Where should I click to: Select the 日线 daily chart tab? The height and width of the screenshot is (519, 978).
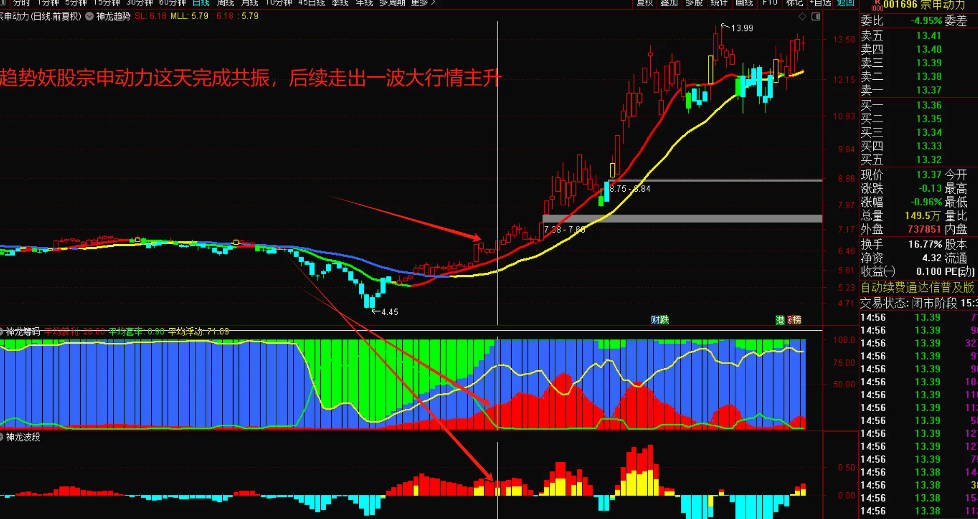pos(201,2)
